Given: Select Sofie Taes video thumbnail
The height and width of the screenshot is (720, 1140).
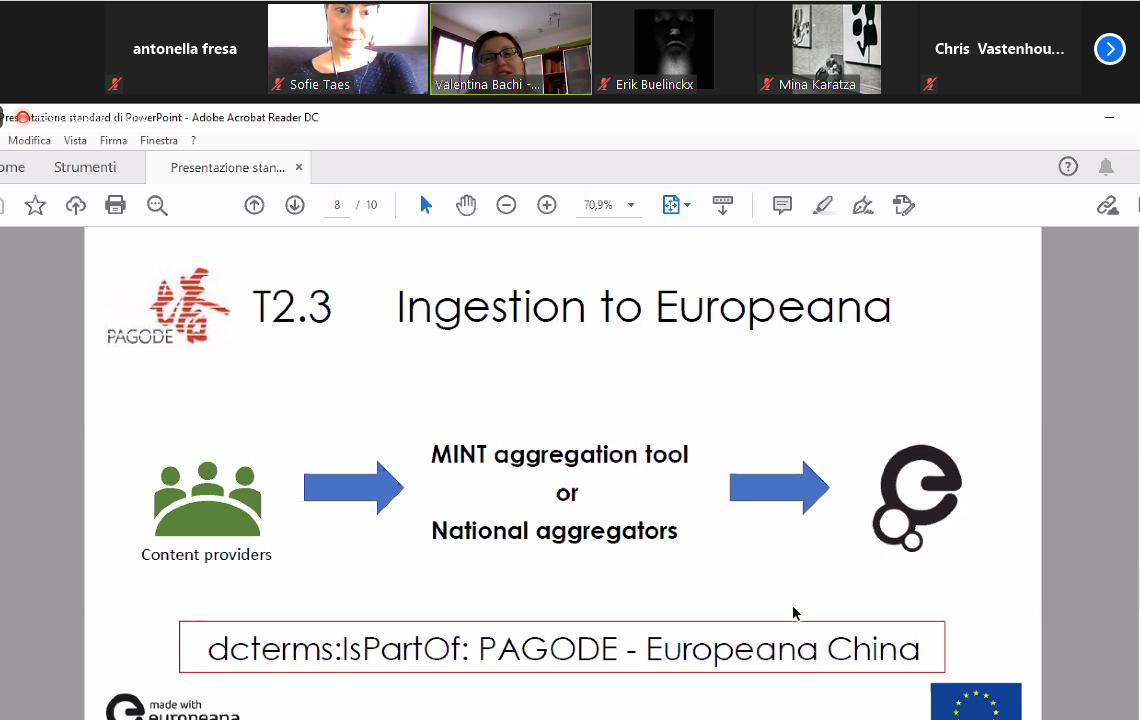Looking at the screenshot, I should pos(348,49).
